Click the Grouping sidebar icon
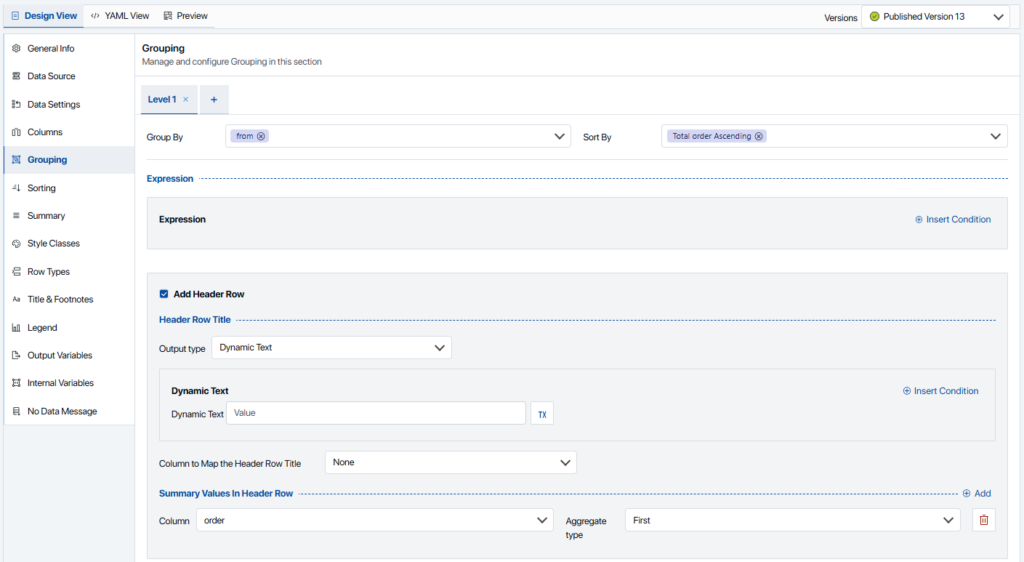Viewport: 1024px width, 562px height. (x=16, y=160)
